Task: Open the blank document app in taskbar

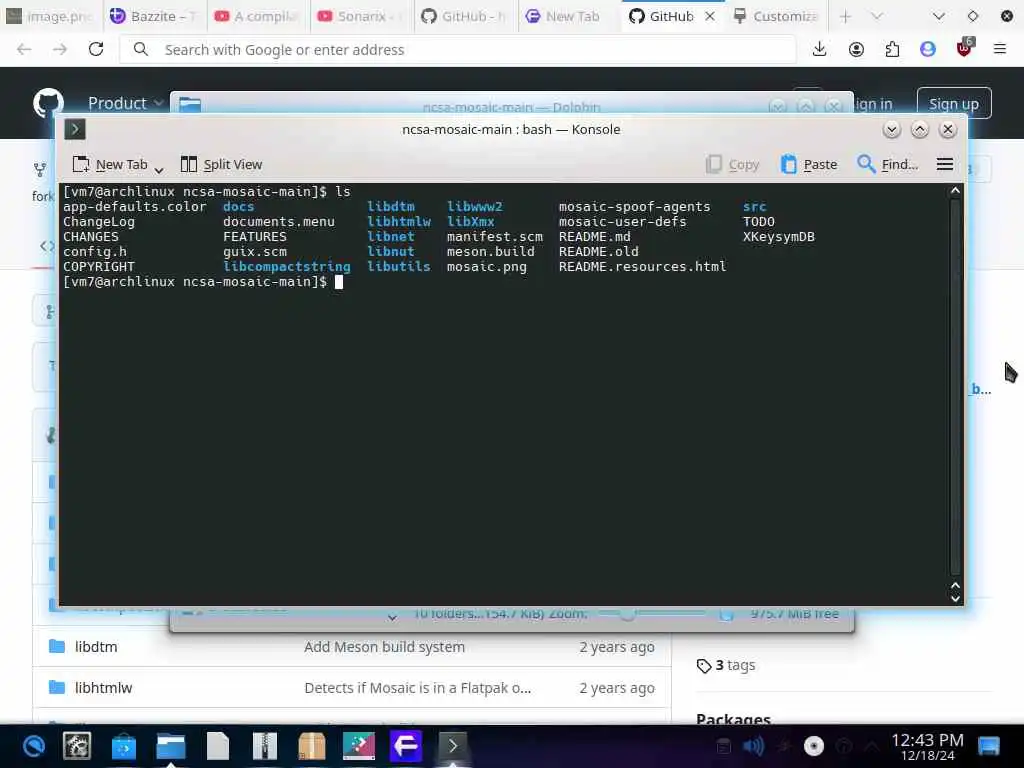Action: pos(218,746)
